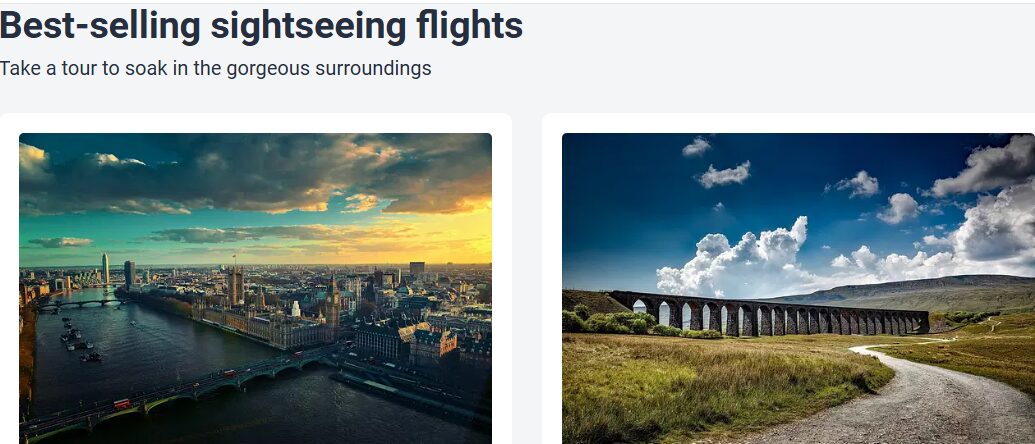Click the viaduct arches in countryside photo

tap(769, 314)
